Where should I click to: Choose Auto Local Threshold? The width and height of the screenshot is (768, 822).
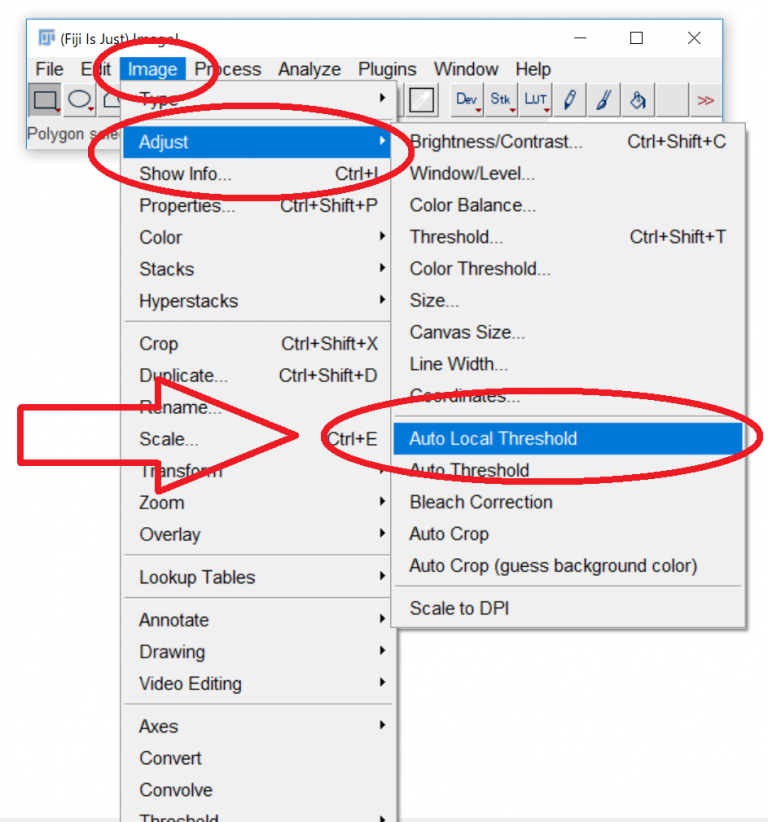[493, 438]
